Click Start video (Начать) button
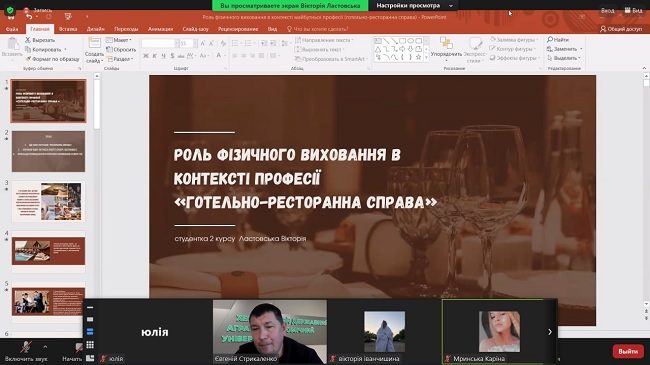650x365 pixels. click(73, 352)
